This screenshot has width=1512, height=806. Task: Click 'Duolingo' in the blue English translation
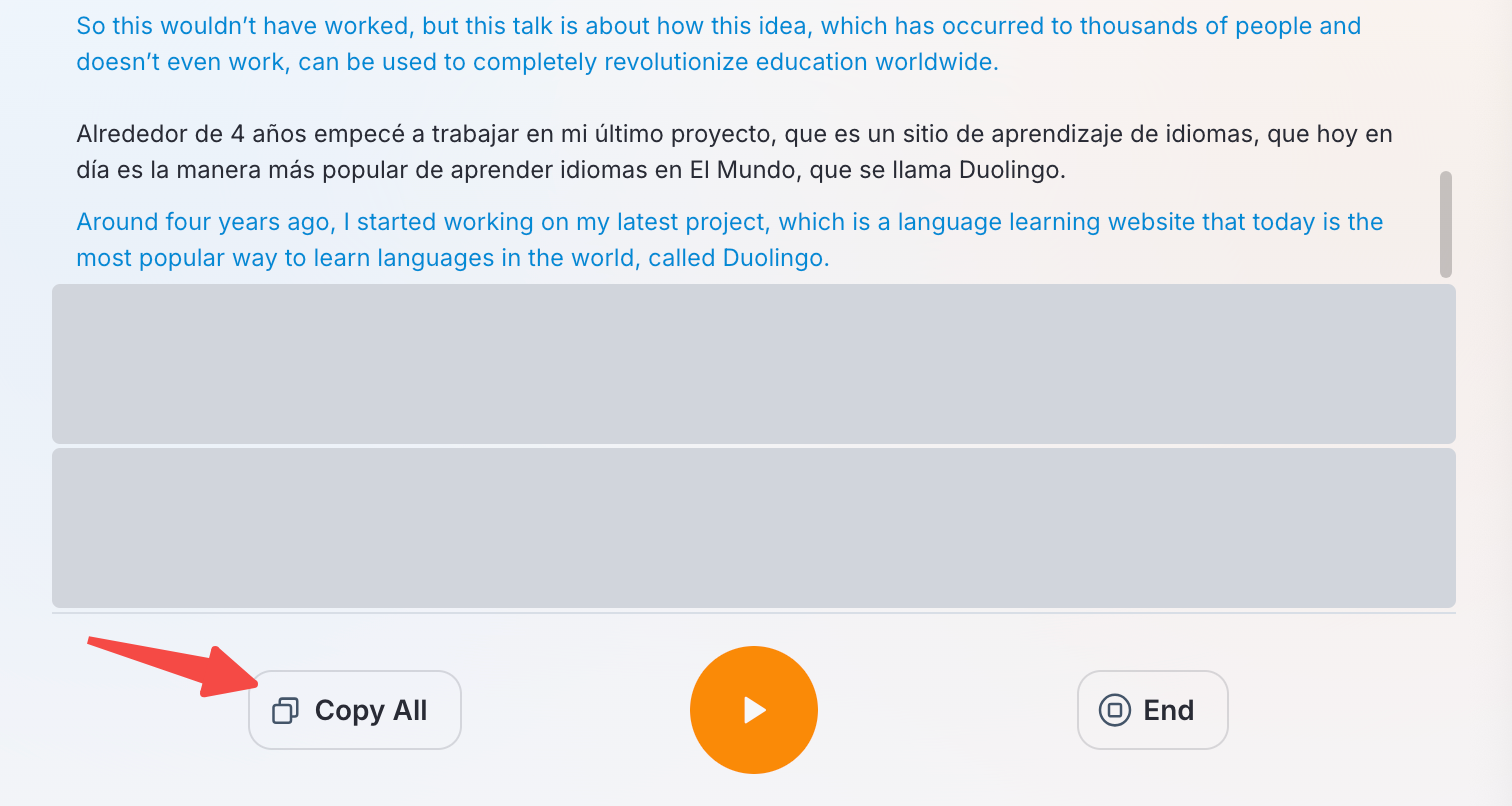775,259
